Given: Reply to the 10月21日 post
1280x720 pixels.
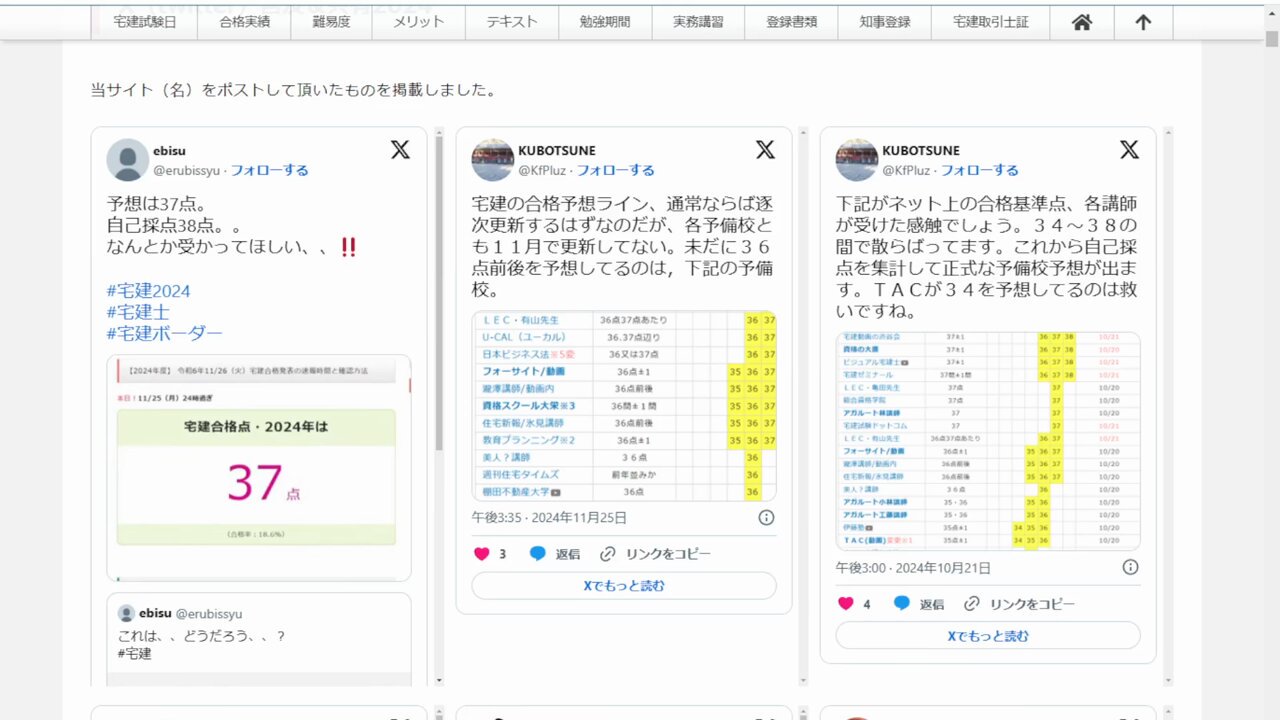Looking at the screenshot, I should [919, 604].
